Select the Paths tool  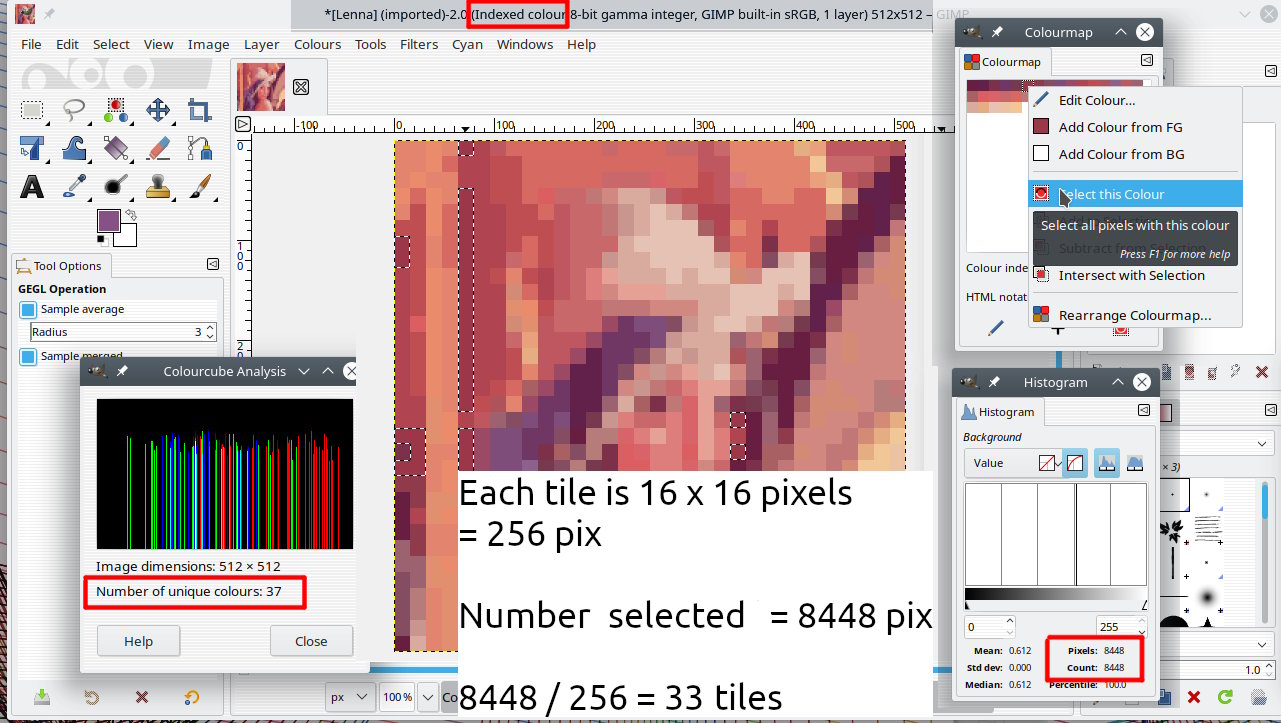[x=199, y=148]
